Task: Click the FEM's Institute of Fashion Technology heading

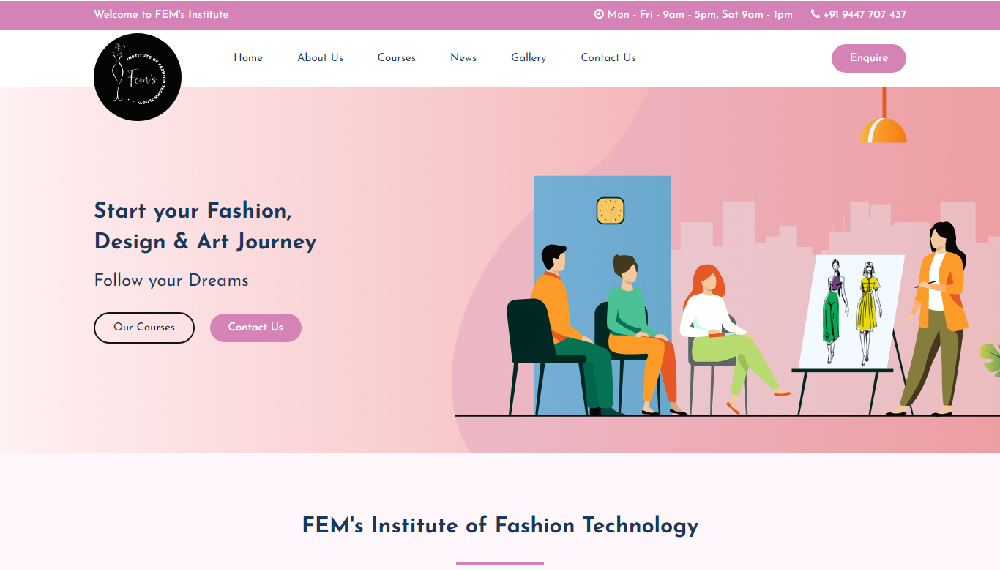Action: point(500,525)
